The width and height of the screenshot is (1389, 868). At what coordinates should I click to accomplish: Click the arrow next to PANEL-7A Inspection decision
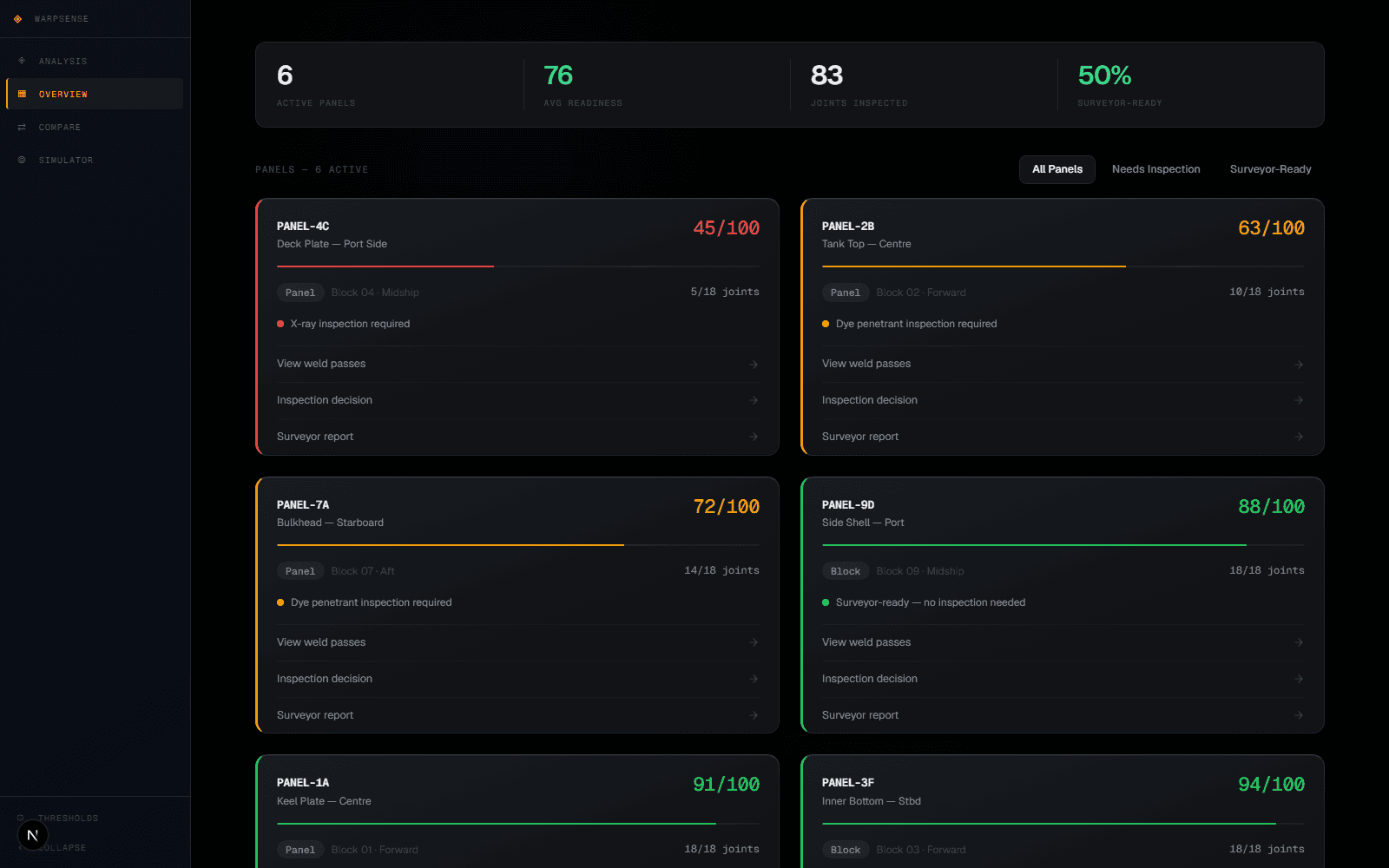754,679
